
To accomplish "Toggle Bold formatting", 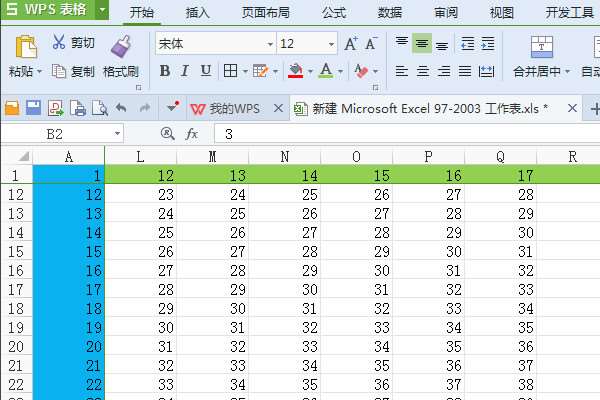I will pyautogui.click(x=164, y=71).
